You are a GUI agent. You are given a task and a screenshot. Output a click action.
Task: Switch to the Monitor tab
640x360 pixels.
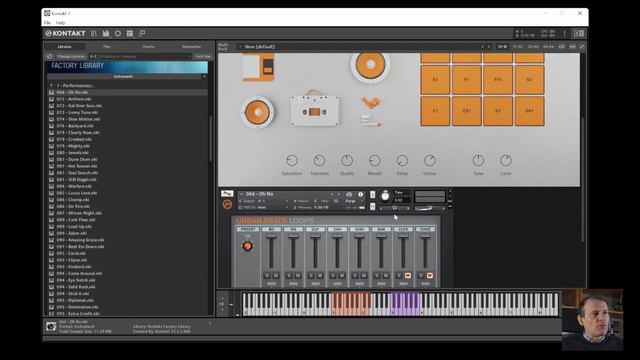click(x=149, y=47)
